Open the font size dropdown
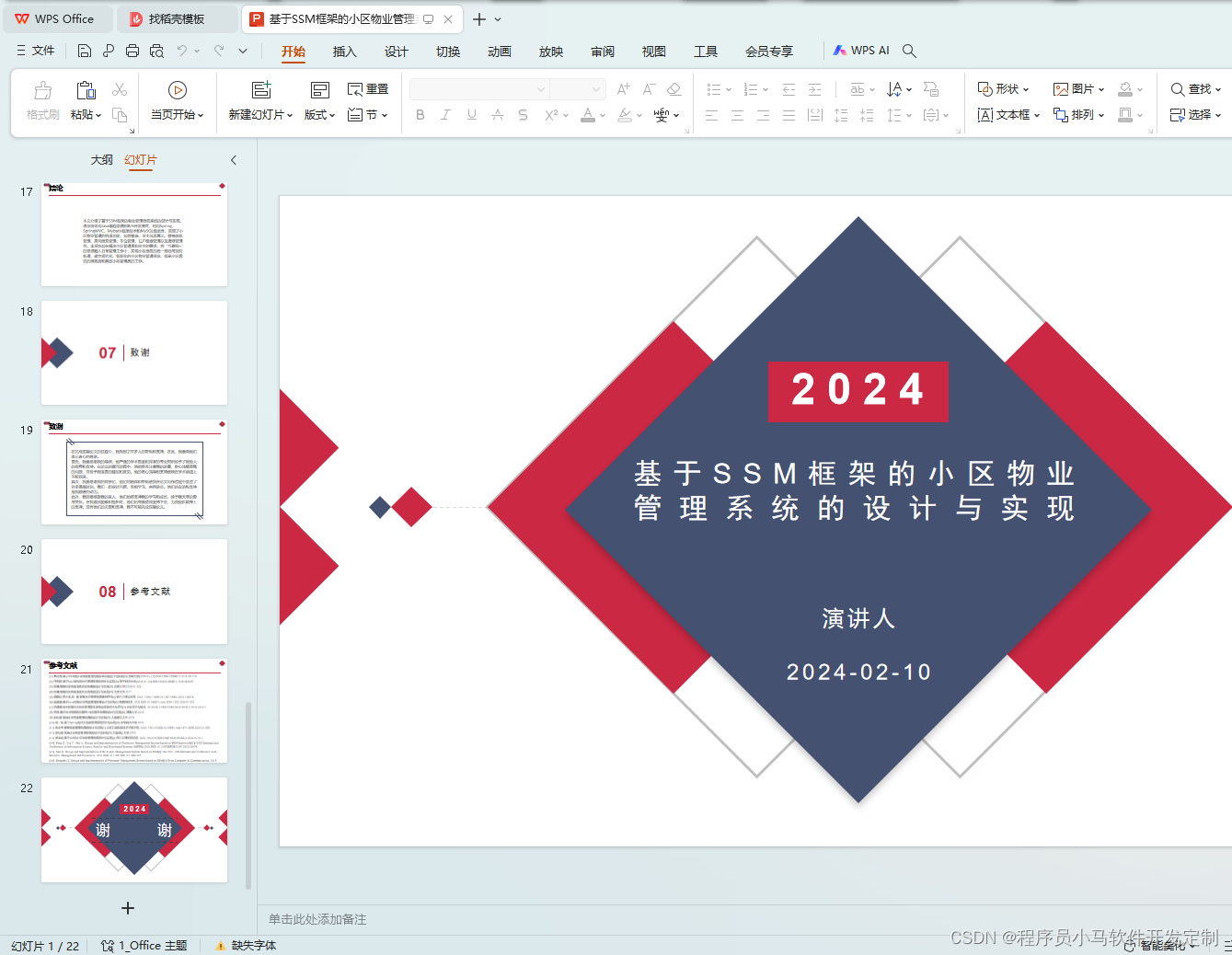1232x955 pixels. [593, 88]
